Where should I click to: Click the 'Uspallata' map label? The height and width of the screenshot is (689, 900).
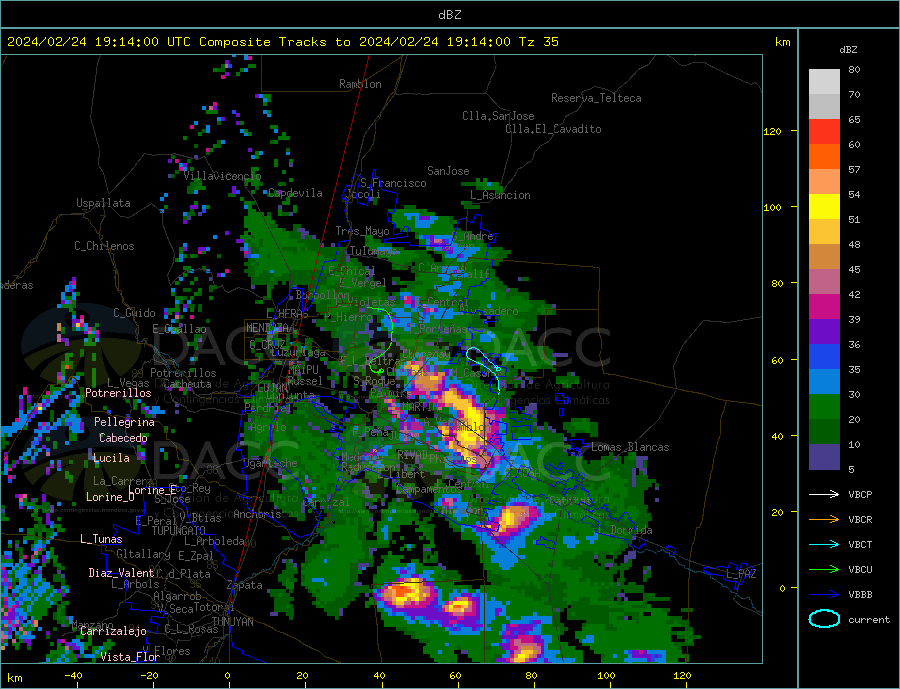coord(103,203)
